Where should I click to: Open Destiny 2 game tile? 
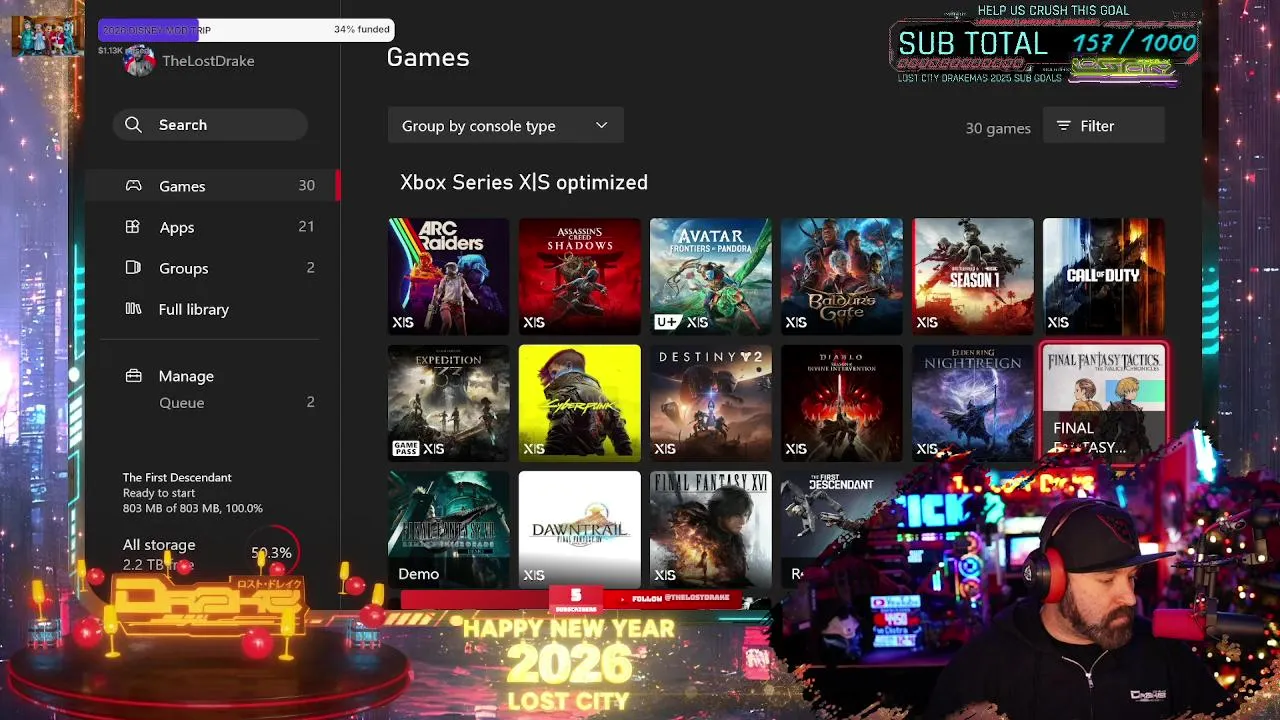pos(710,403)
